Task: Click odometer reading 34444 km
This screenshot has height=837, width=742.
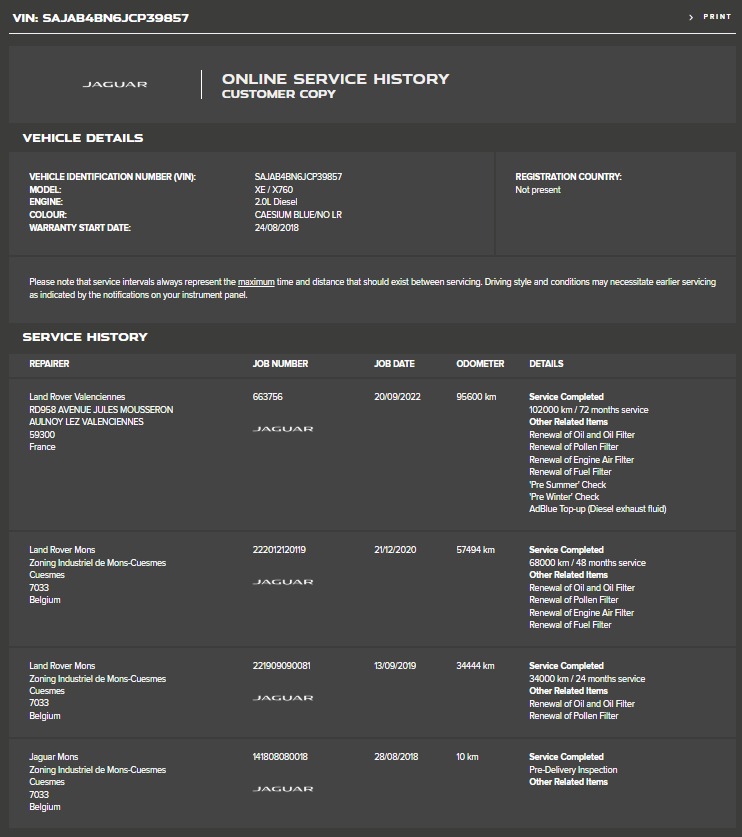Action: [x=475, y=666]
